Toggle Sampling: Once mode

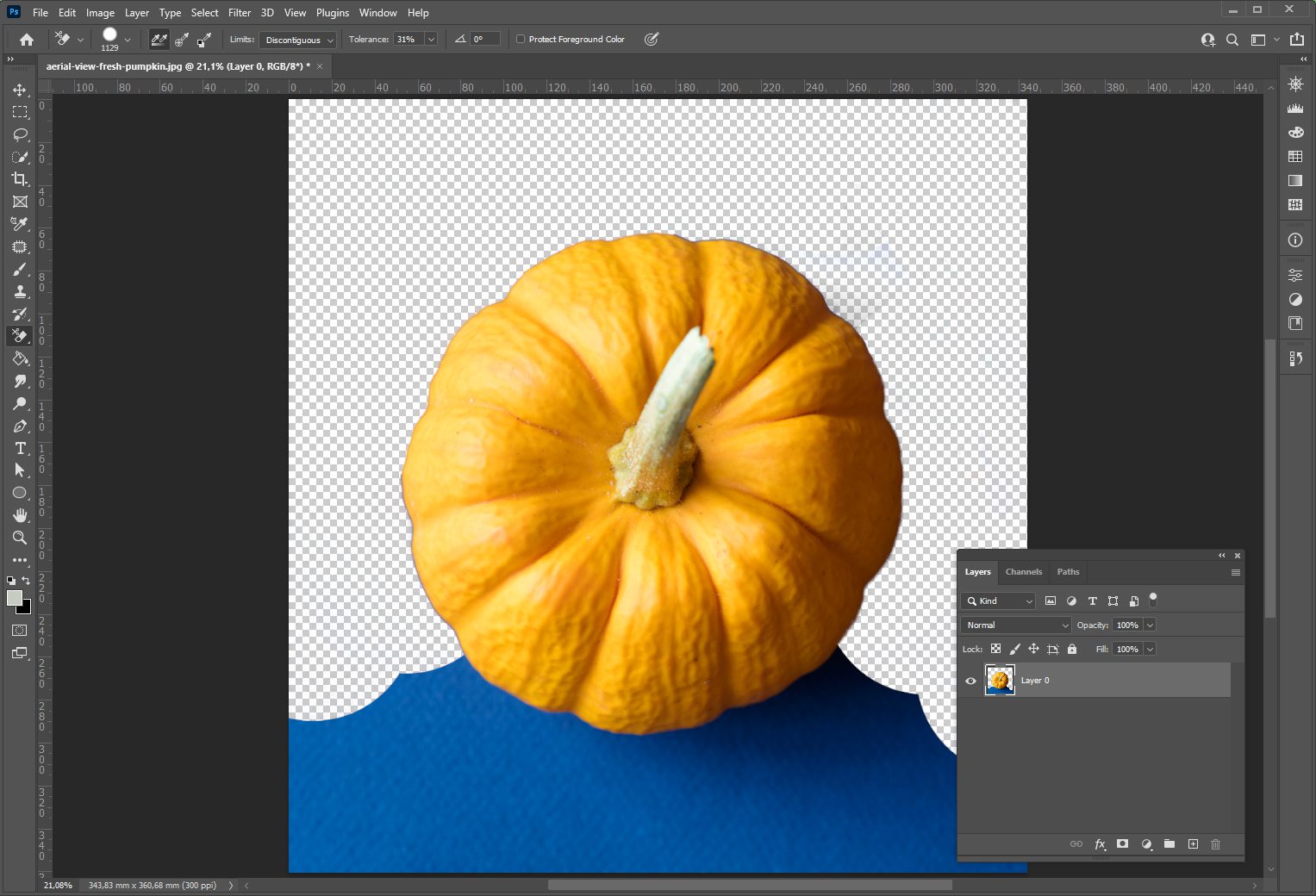(x=182, y=40)
